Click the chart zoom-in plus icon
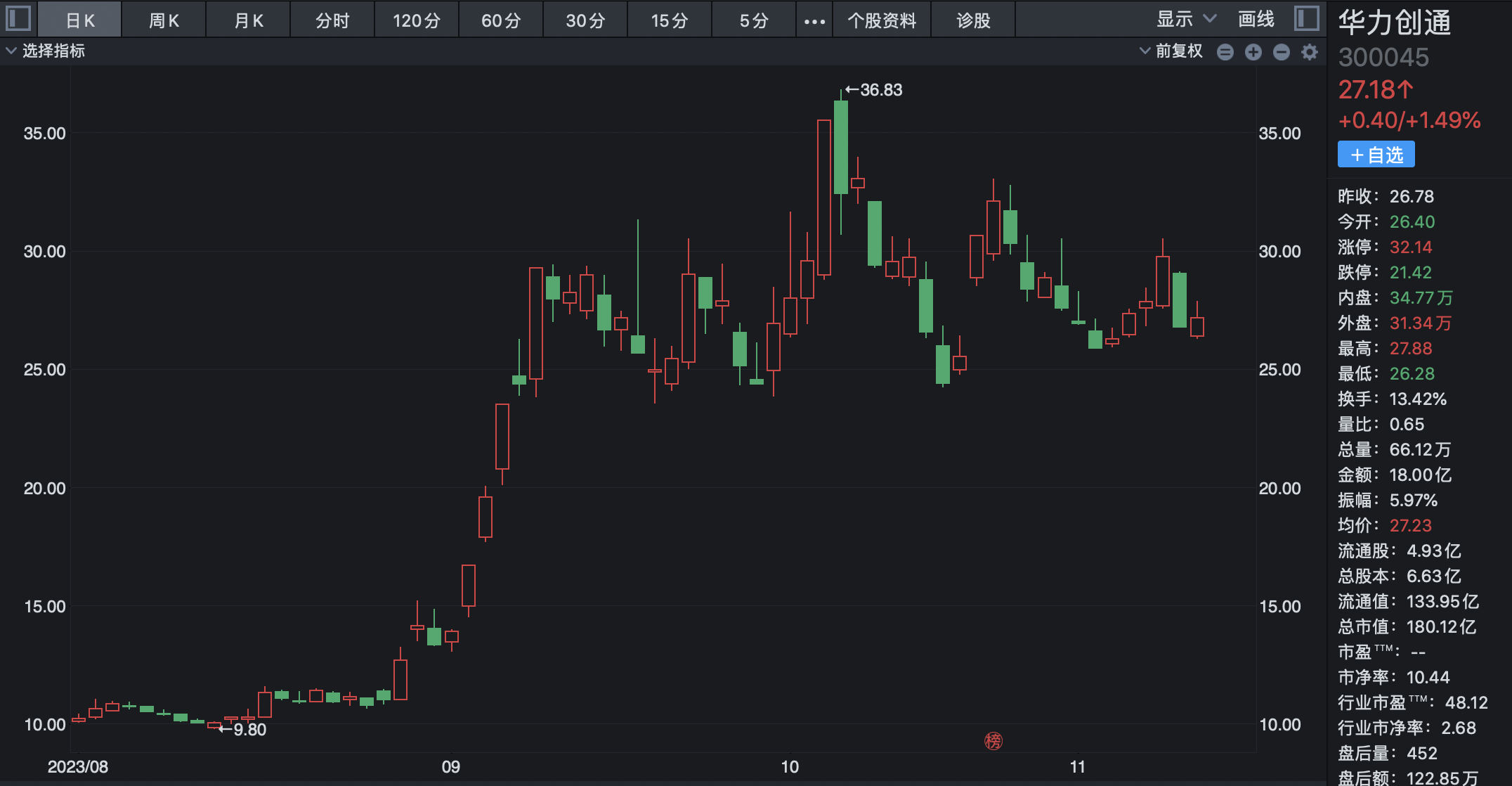This screenshot has width=1512, height=786. (x=1253, y=51)
